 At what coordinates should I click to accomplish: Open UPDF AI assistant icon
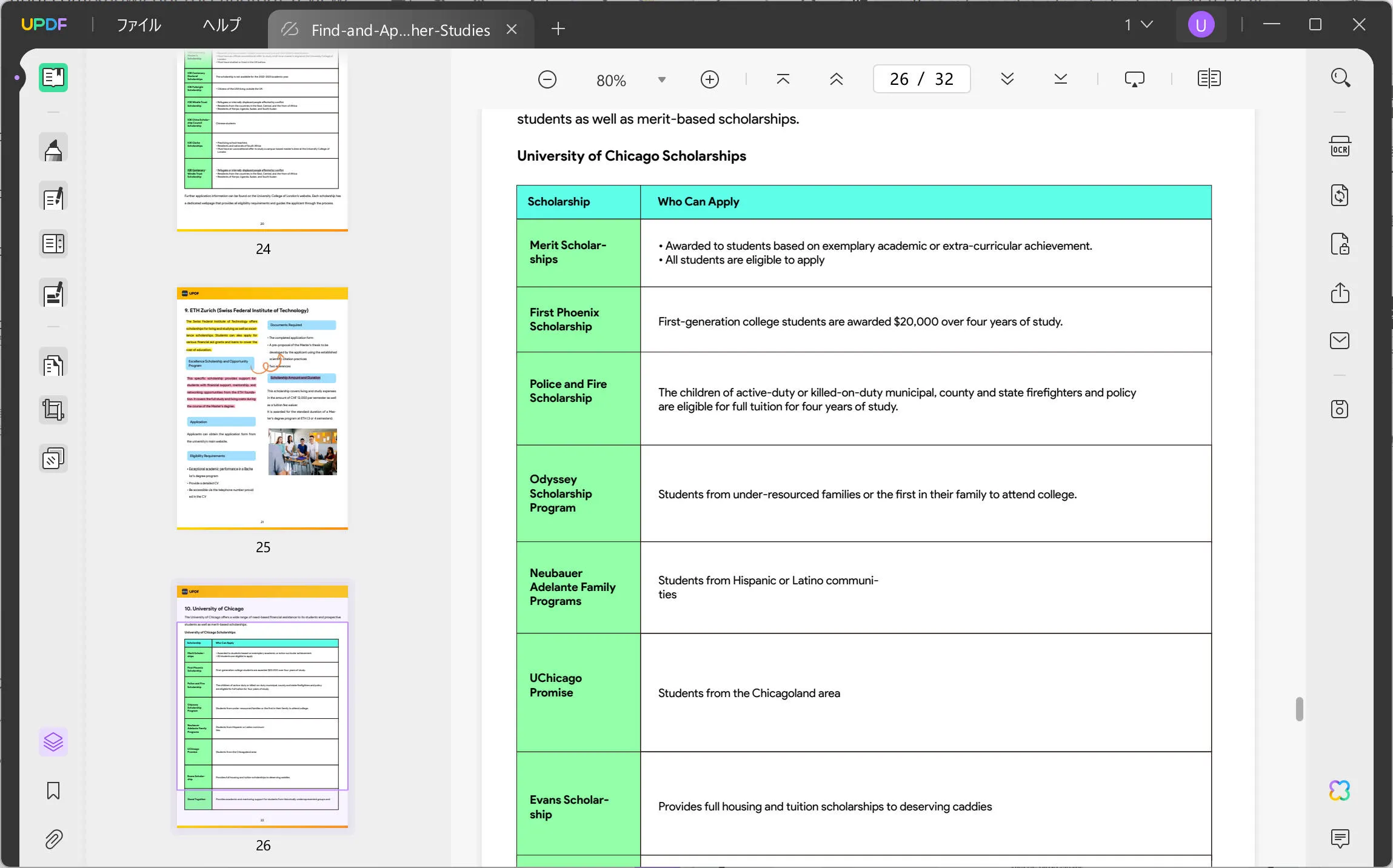pos(1340,790)
